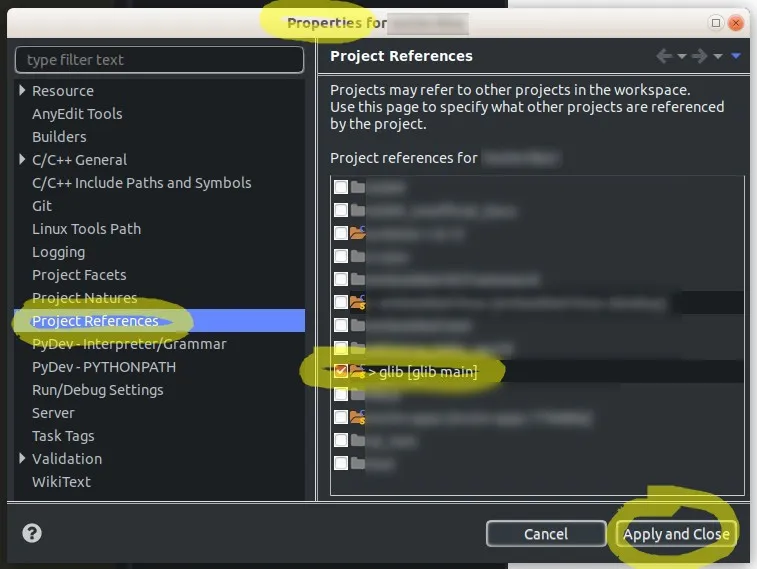Check the first project reference checkbox
Image resolution: width=757 pixels, height=569 pixels.
click(341, 187)
